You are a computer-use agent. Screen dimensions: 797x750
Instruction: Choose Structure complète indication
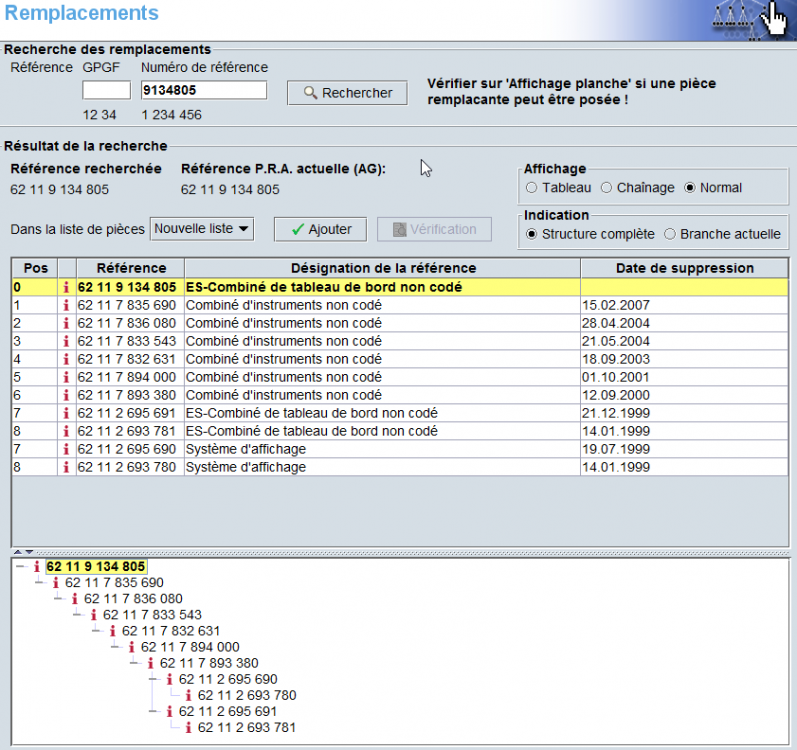tap(531, 234)
